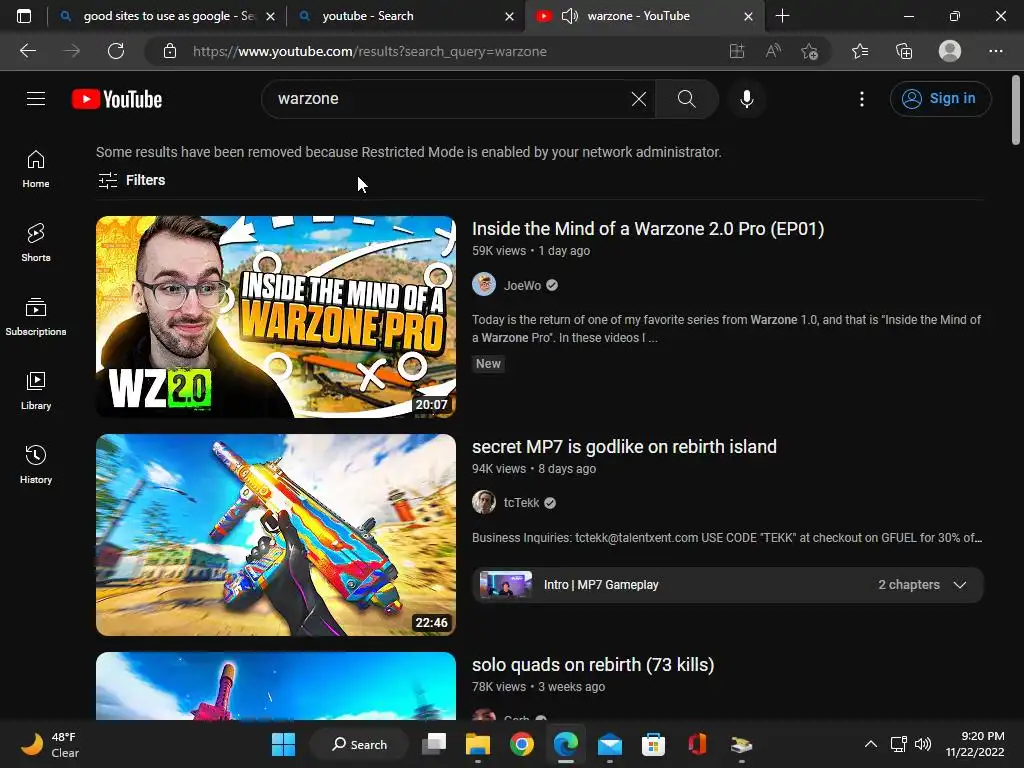Open Edge profile avatar
This screenshot has height=768, width=1024.
pos(950,51)
